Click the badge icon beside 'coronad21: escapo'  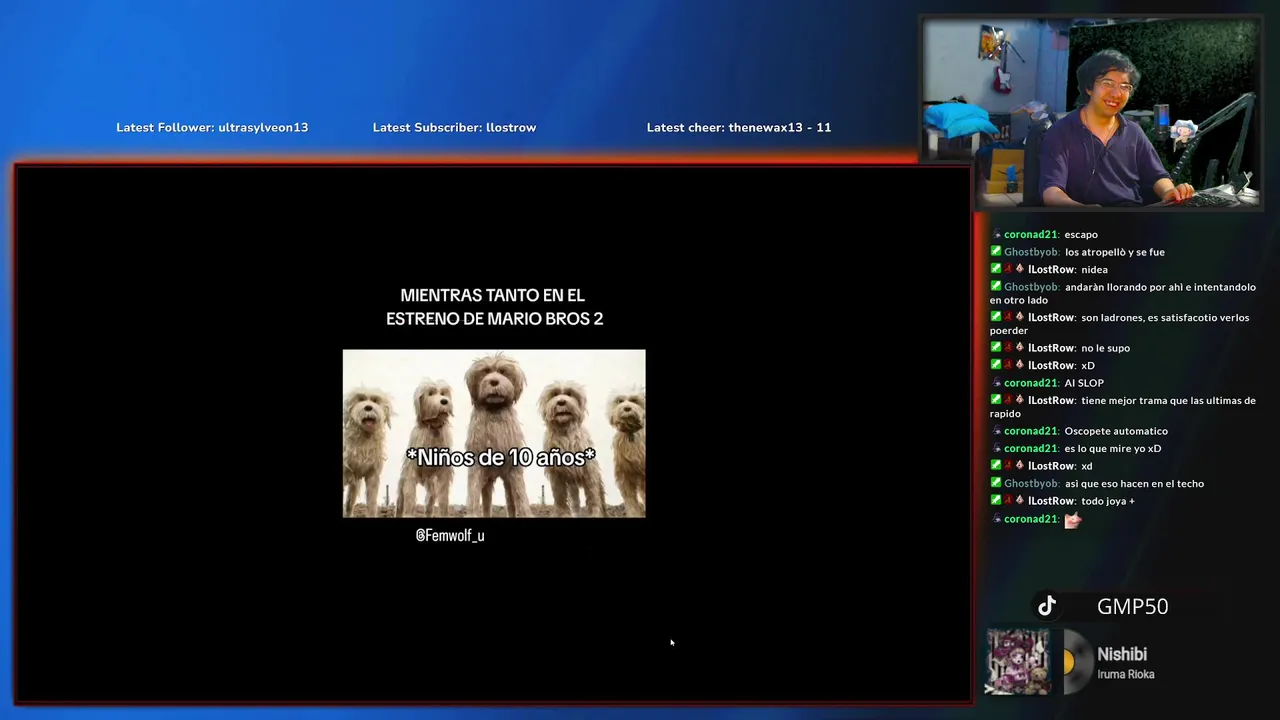coord(997,235)
